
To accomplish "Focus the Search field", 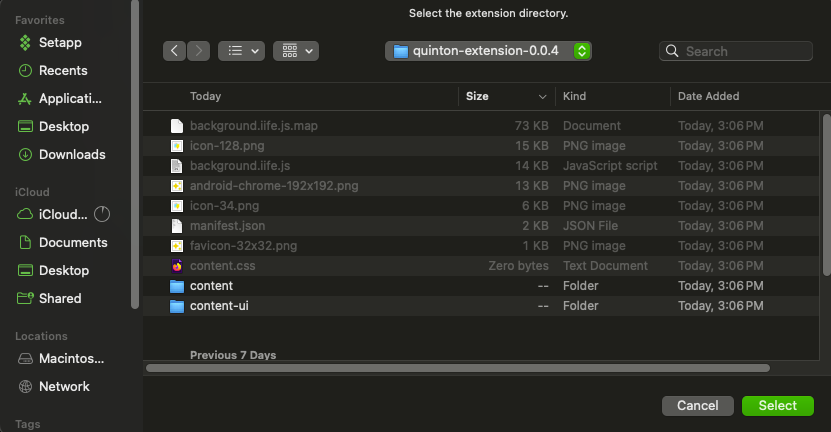I will [736, 51].
